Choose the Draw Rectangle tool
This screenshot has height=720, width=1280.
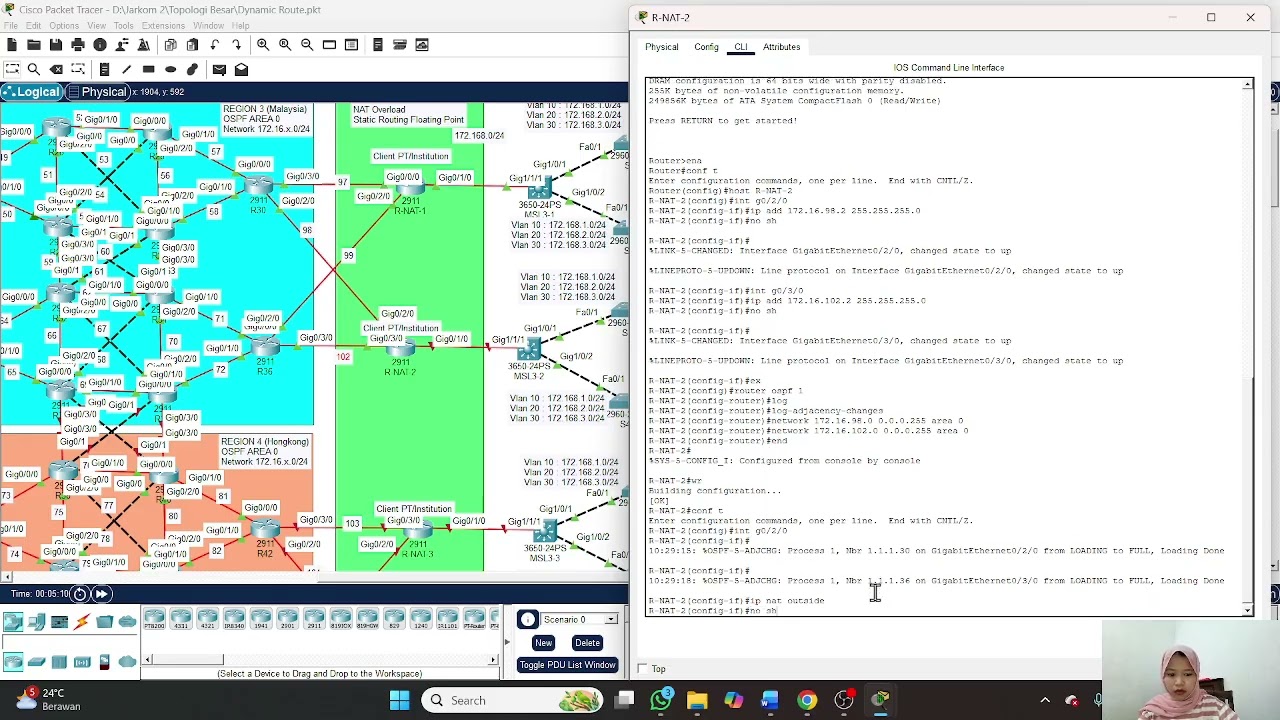[148, 69]
